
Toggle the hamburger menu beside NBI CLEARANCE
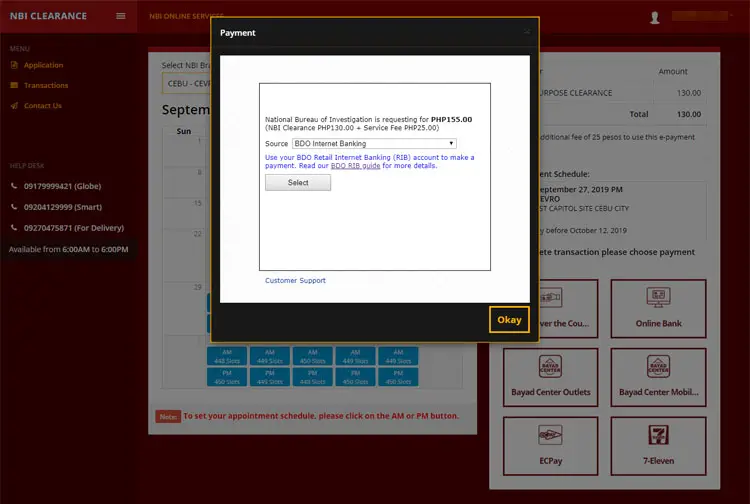(121, 16)
